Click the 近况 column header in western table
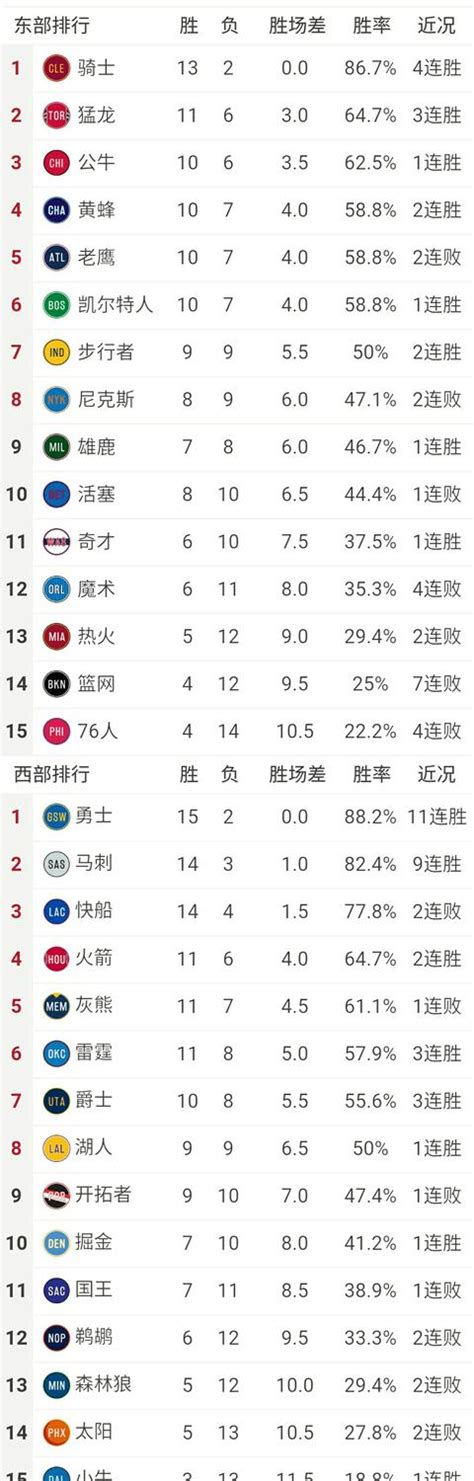The width and height of the screenshot is (474, 1481). coord(436,774)
